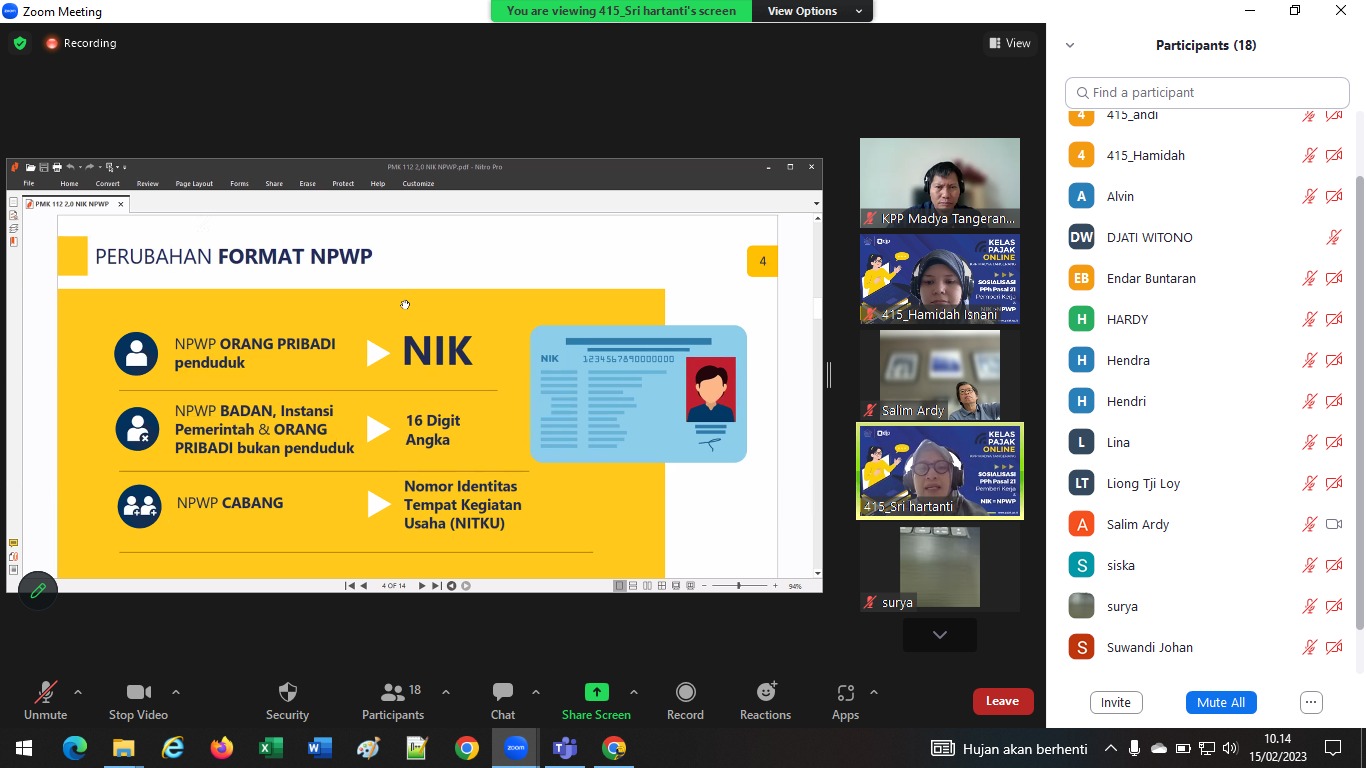Click the Share Screen icon

click(x=596, y=693)
